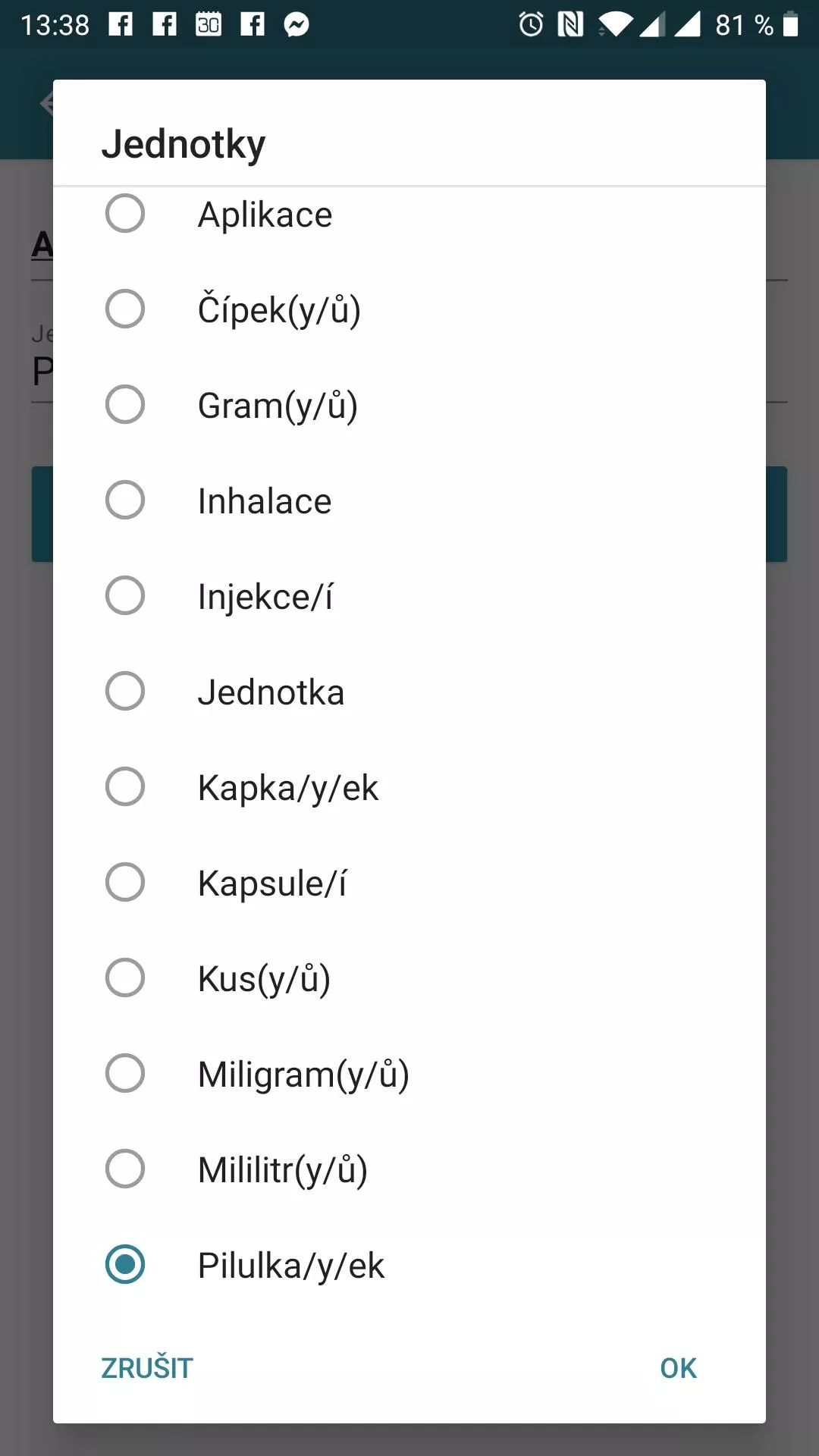
Task: Choose Kapsule/í as unit
Action: [125, 883]
